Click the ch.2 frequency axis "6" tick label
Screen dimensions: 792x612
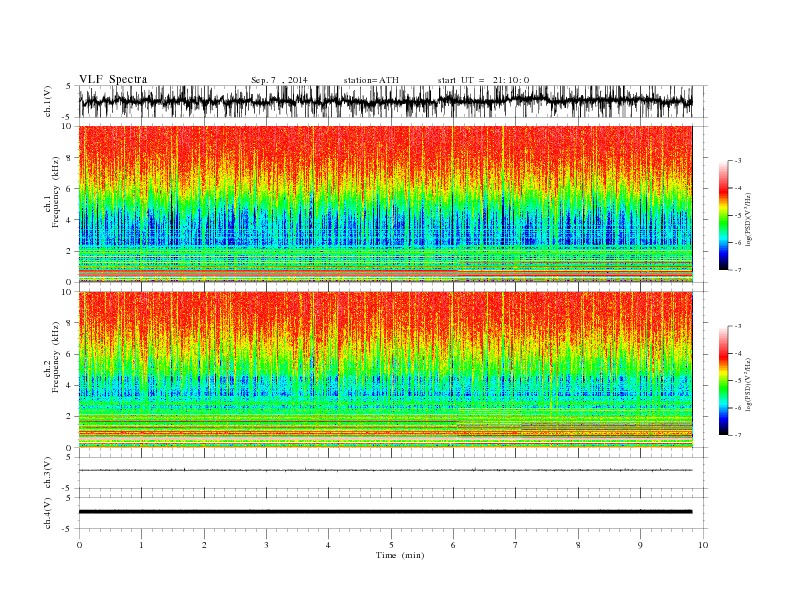coord(70,354)
